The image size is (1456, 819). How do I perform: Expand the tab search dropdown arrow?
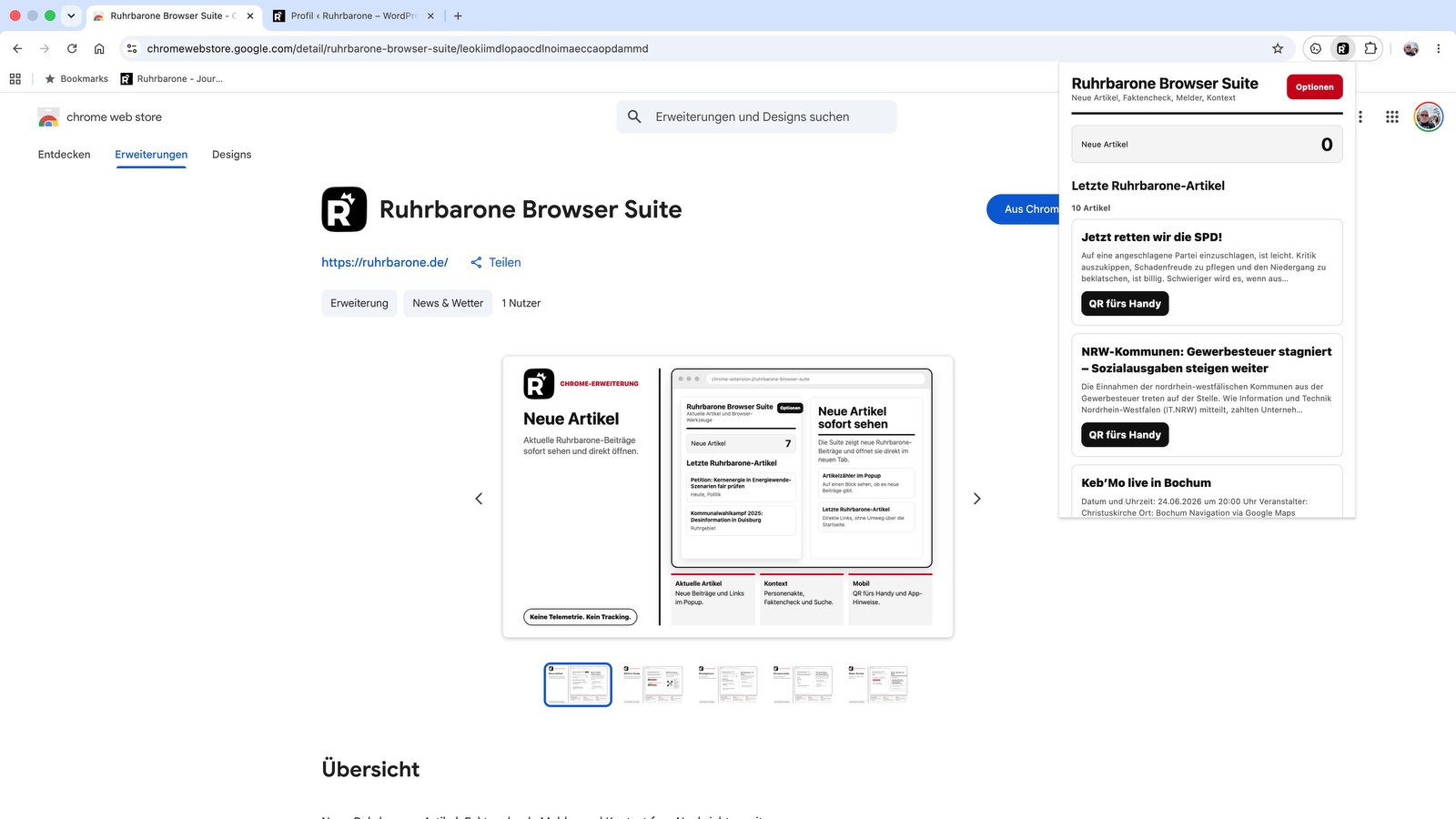click(71, 15)
